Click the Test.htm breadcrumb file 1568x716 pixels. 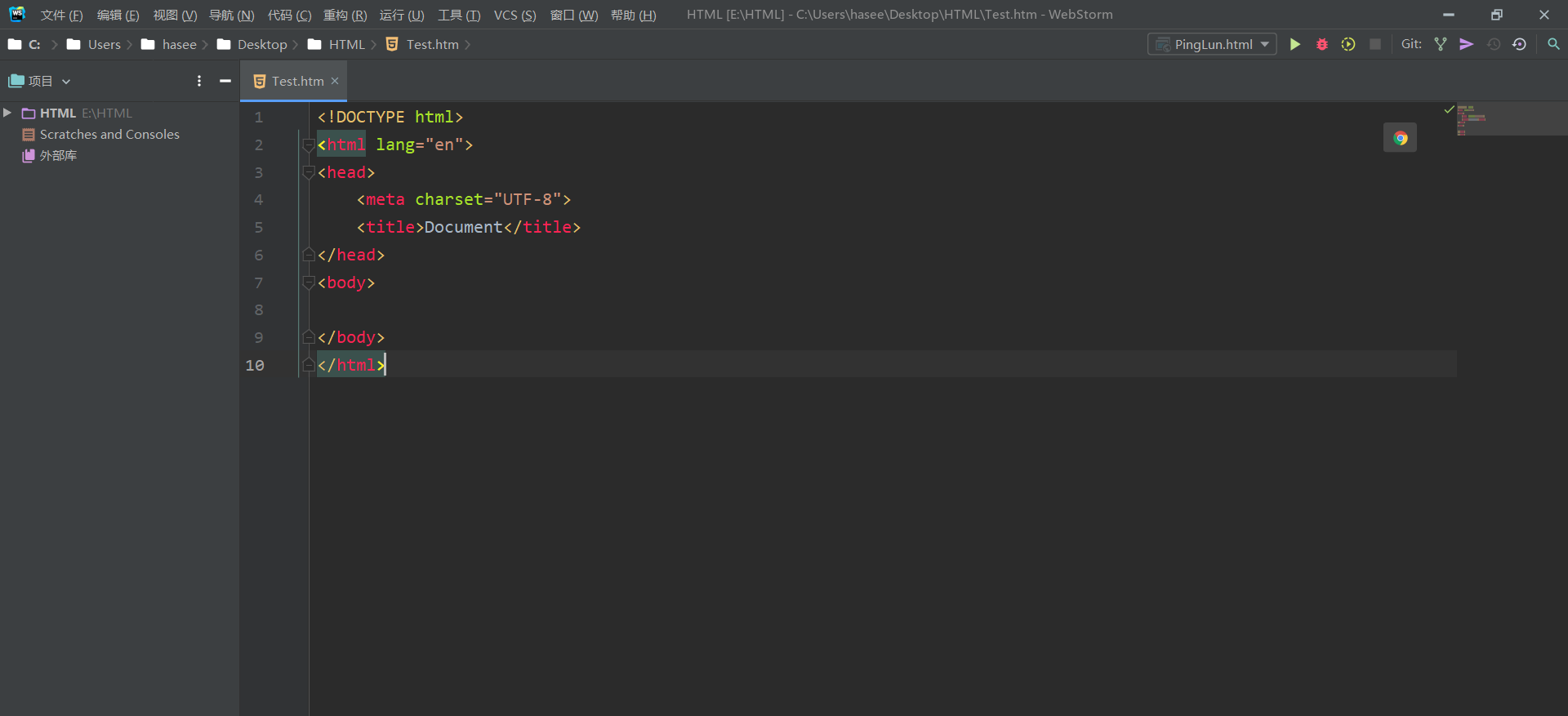(x=422, y=44)
